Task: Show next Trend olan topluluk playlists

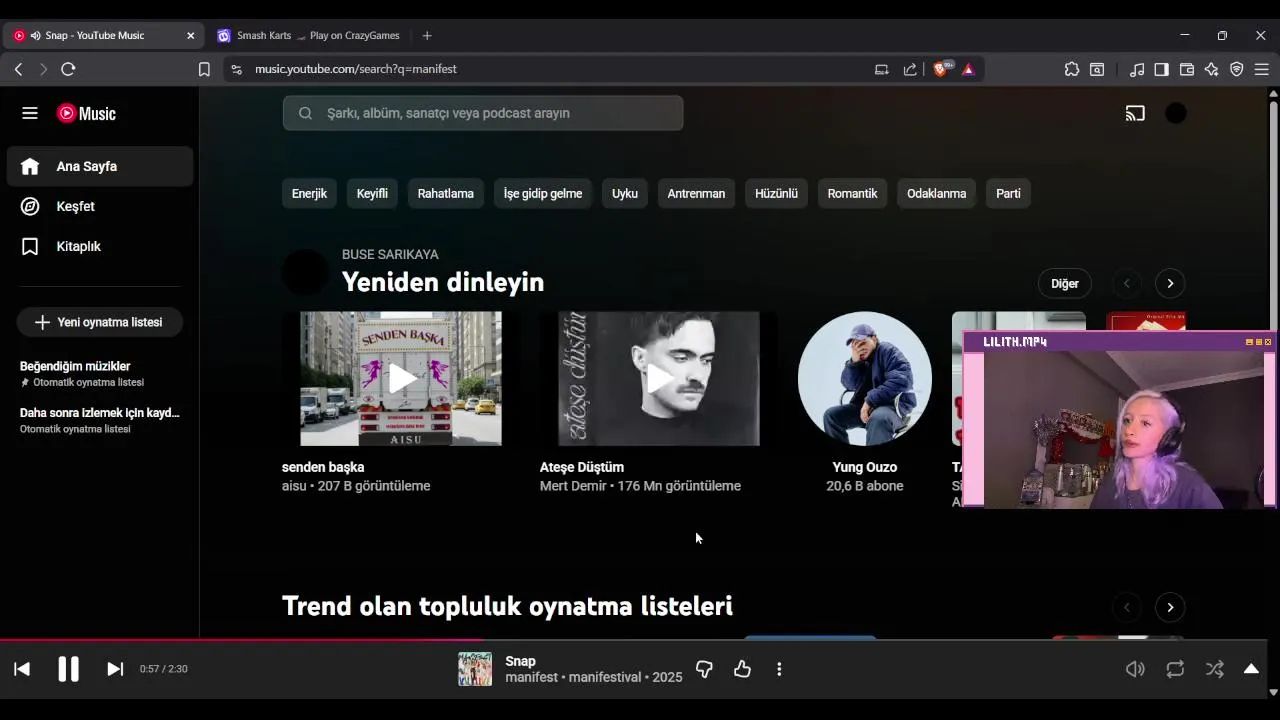Action: click(1170, 607)
